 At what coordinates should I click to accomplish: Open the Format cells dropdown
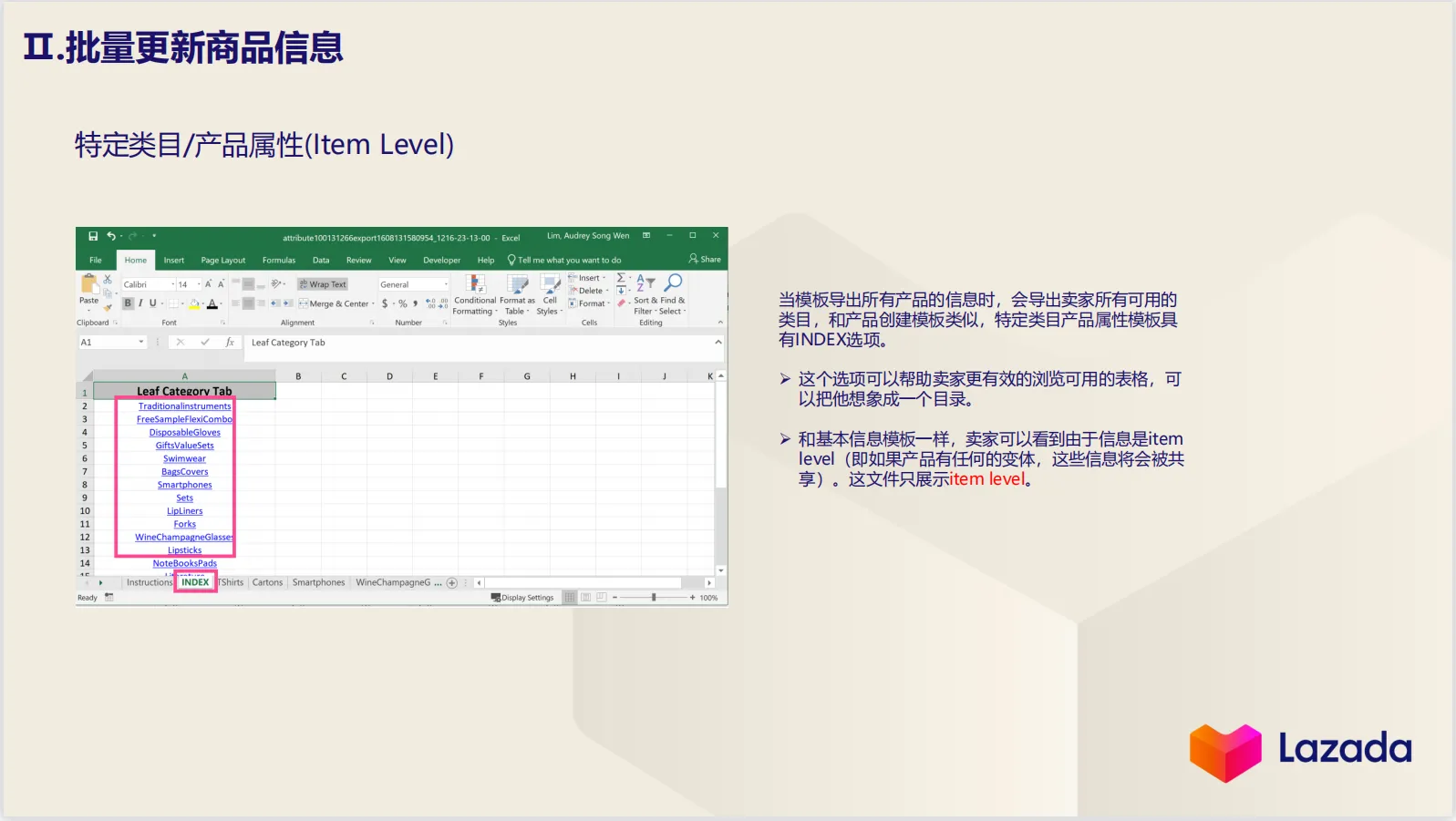coord(589,303)
